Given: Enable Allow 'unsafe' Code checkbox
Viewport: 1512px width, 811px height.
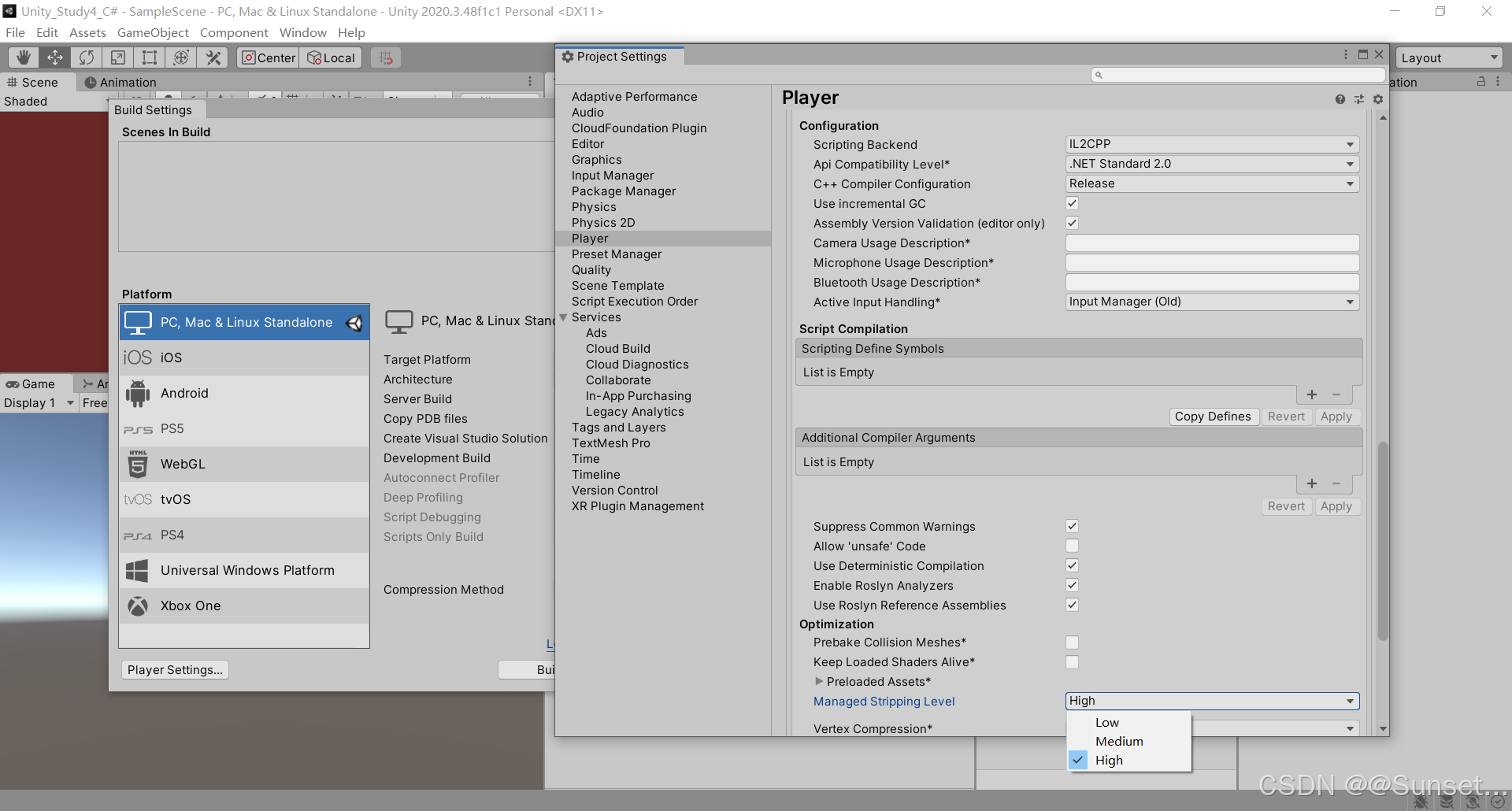Looking at the screenshot, I should click(x=1072, y=546).
